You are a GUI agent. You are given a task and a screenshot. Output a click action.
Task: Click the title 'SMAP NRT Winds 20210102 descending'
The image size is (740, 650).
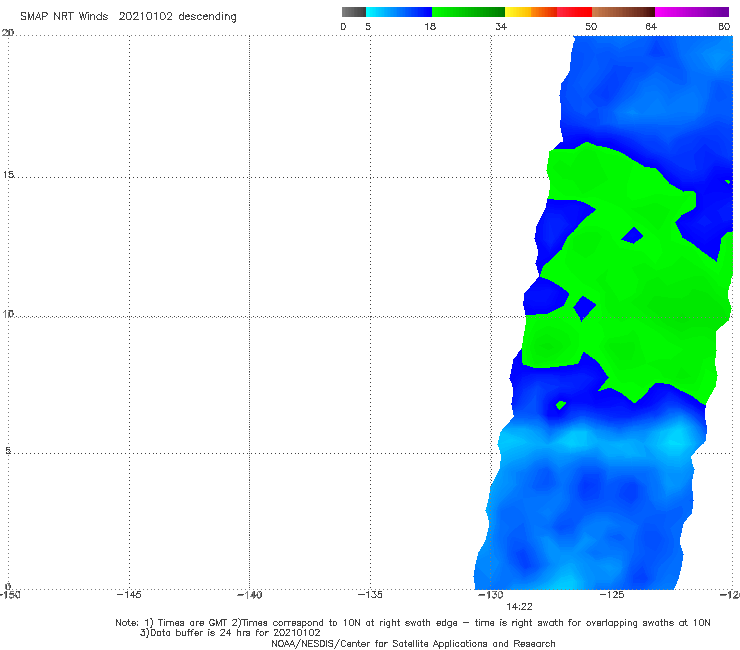[128, 17]
